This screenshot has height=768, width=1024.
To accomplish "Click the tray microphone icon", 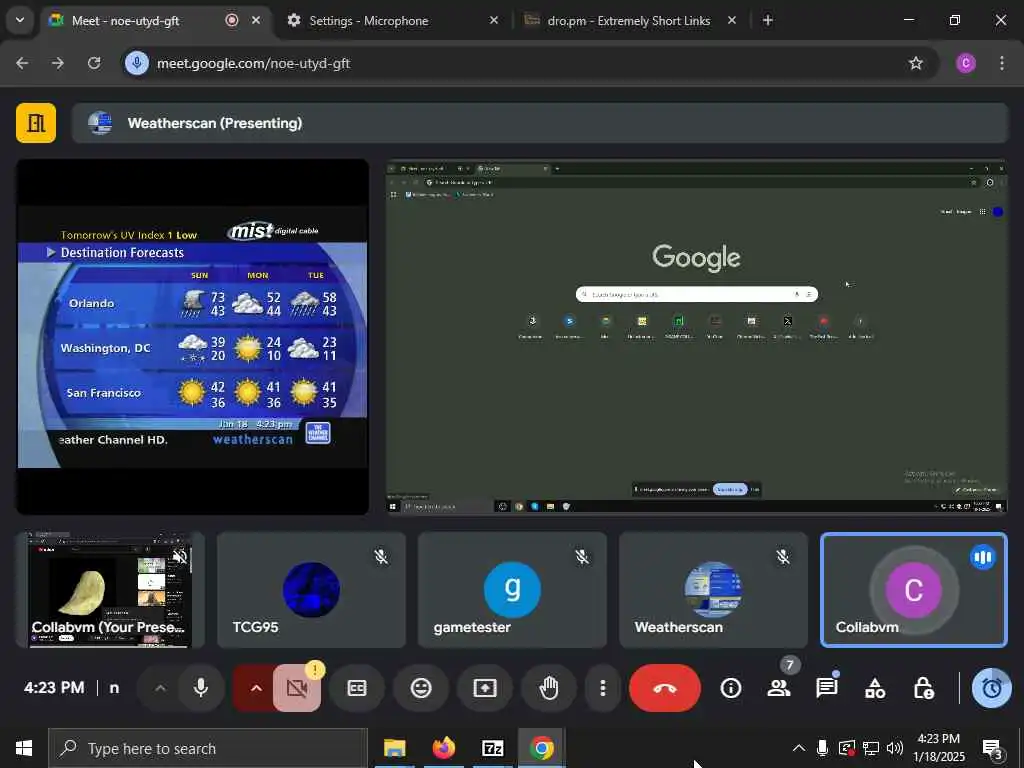I will click(822, 748).
